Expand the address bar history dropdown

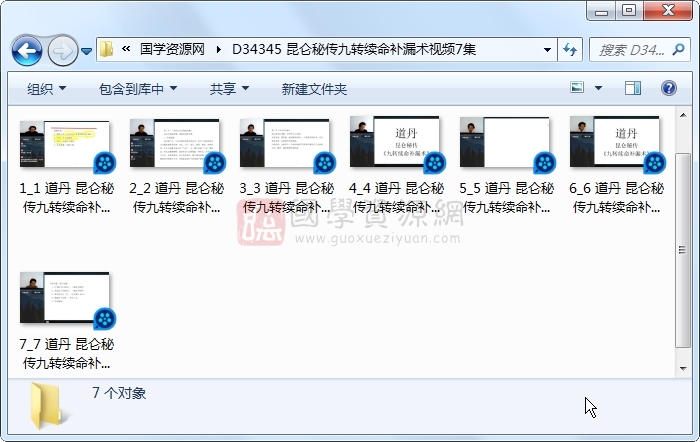(x=547, y=49)
